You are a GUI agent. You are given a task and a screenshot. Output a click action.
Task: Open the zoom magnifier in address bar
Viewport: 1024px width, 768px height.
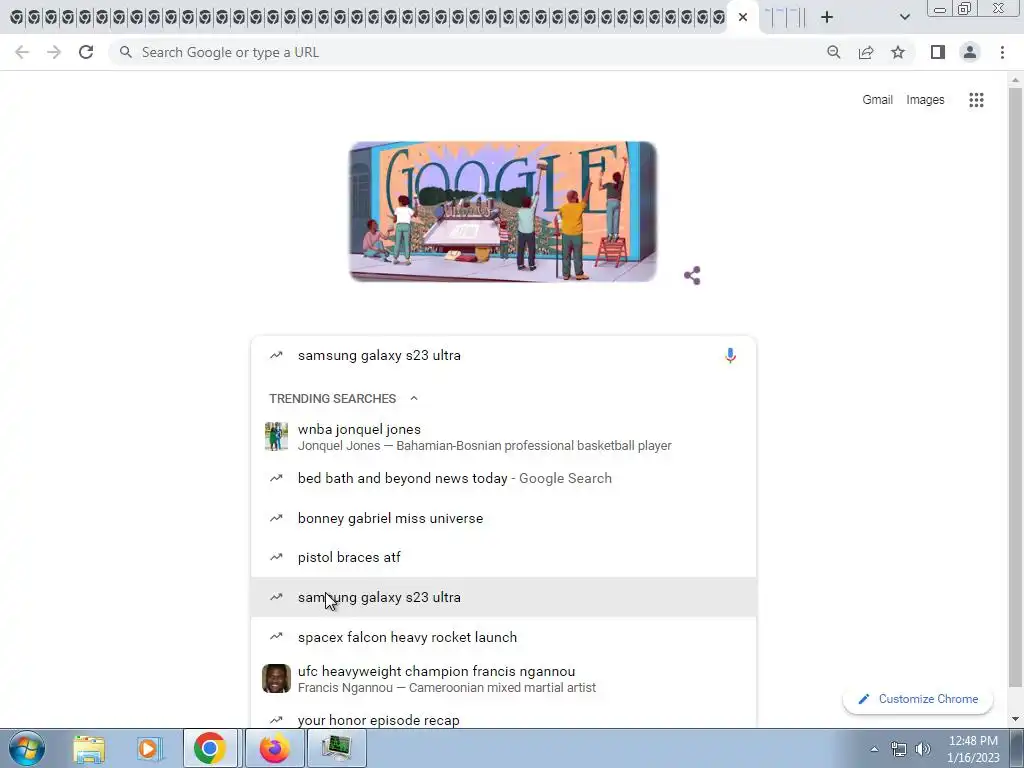[833, 52]
